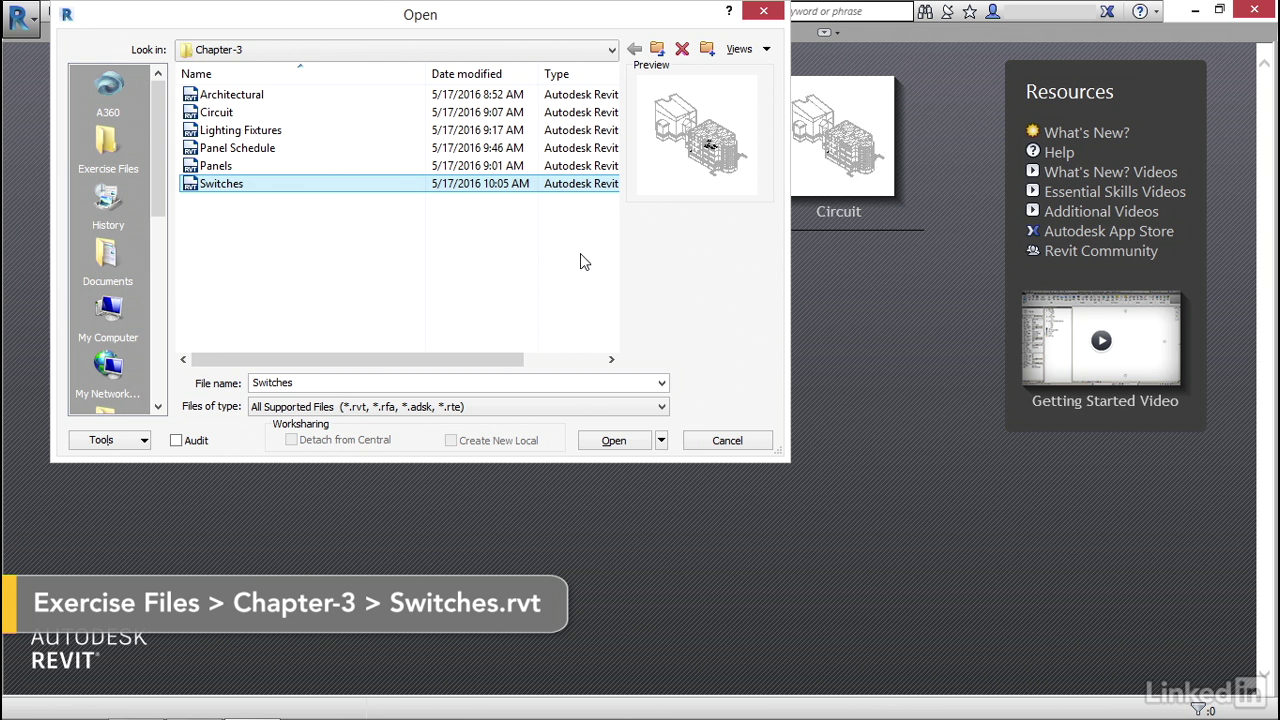Click the Help question mark icon
Screen dimensions: 1280x720
[1140, 12]
